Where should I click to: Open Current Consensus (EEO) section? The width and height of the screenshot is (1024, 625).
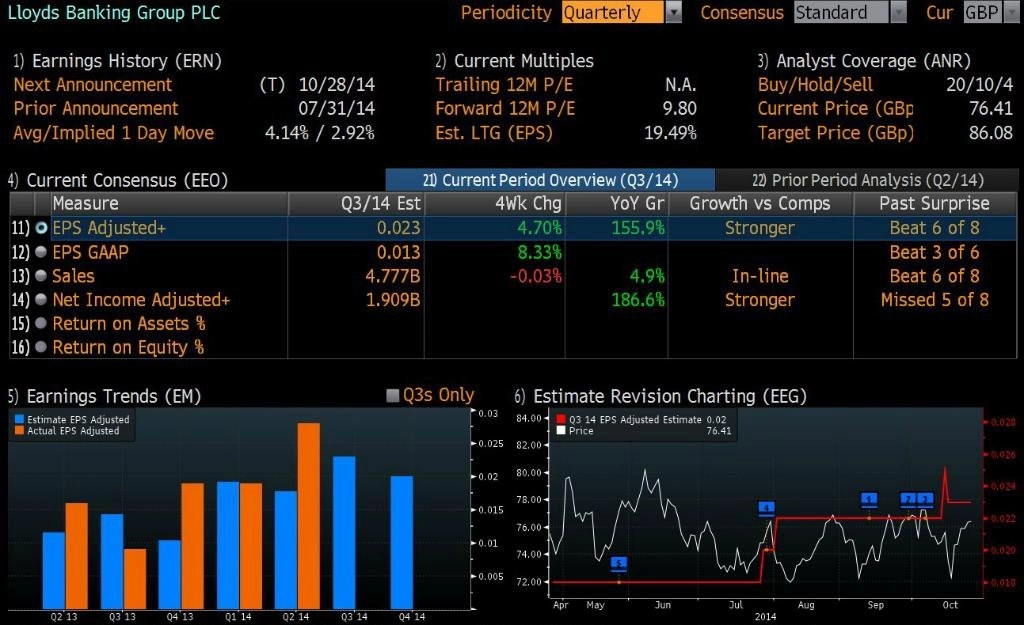tap(118, 180)
